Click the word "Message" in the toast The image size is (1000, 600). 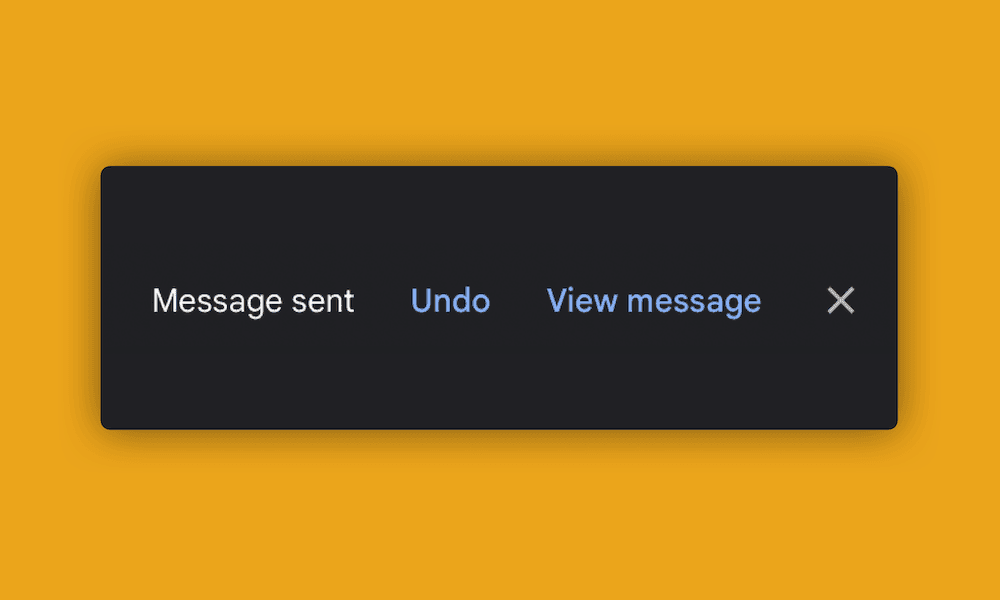217,301
